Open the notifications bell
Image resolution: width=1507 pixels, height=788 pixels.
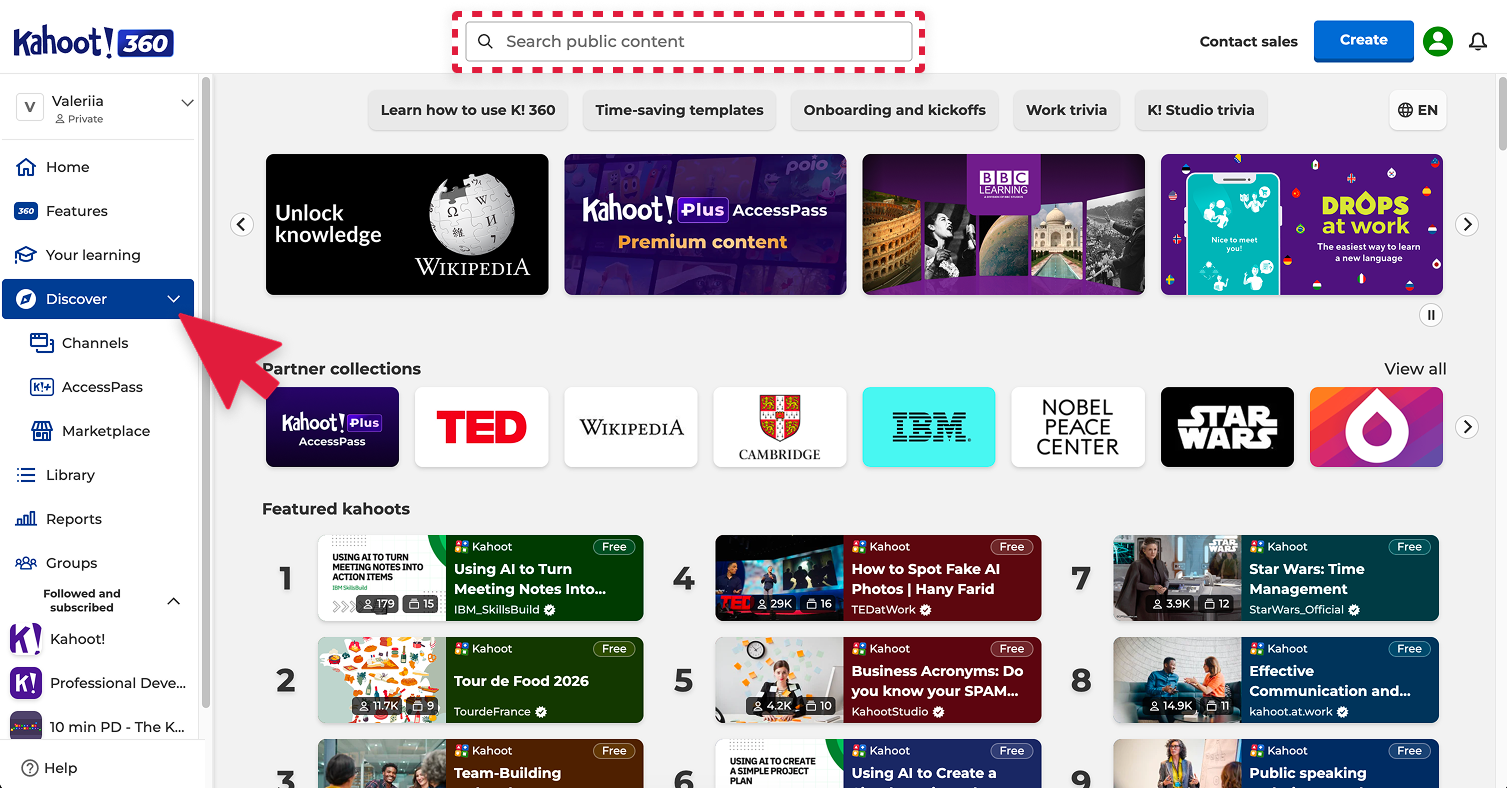(1478, 41)
